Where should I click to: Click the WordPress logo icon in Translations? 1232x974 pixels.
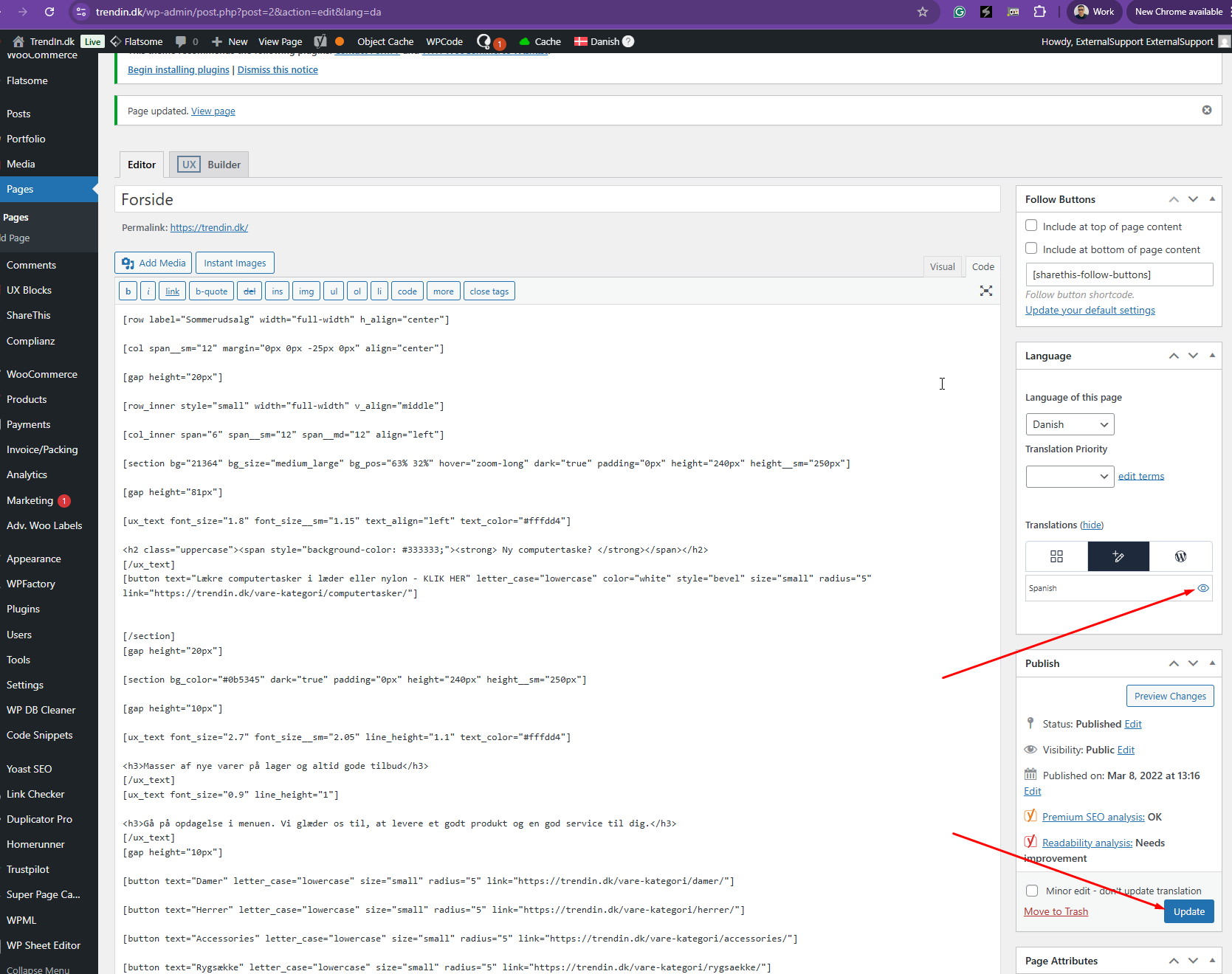[1180, 556]
